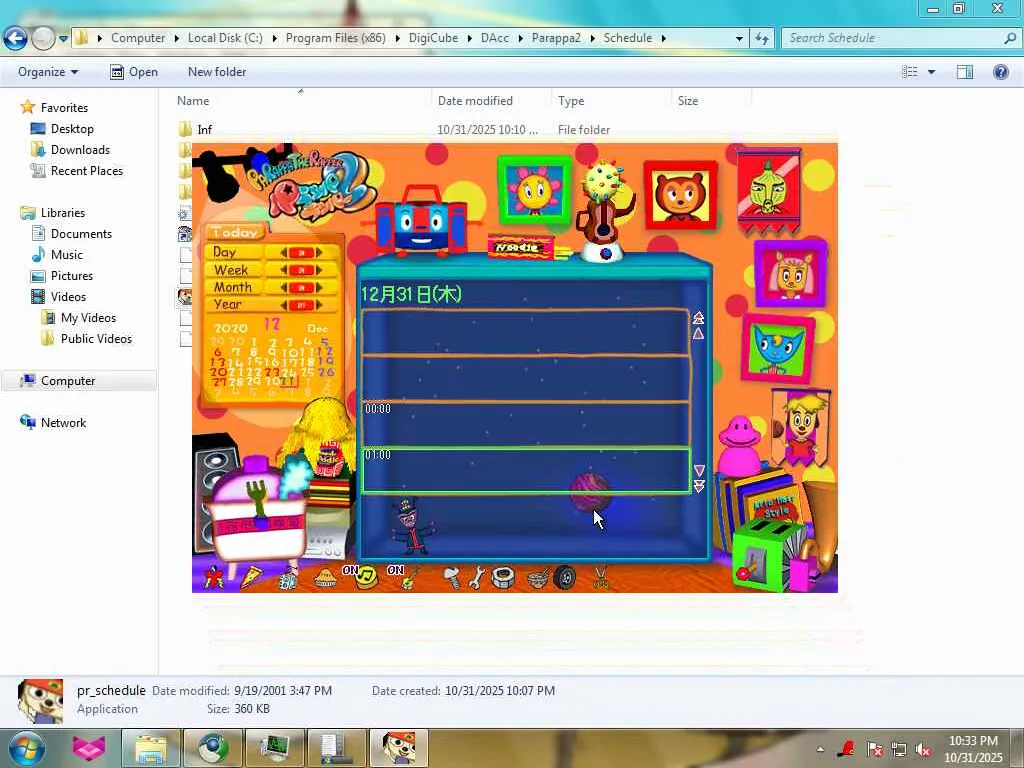Click the screw bolt icon in bottom bar
The image size is (1024, 768).
point(451,577)
